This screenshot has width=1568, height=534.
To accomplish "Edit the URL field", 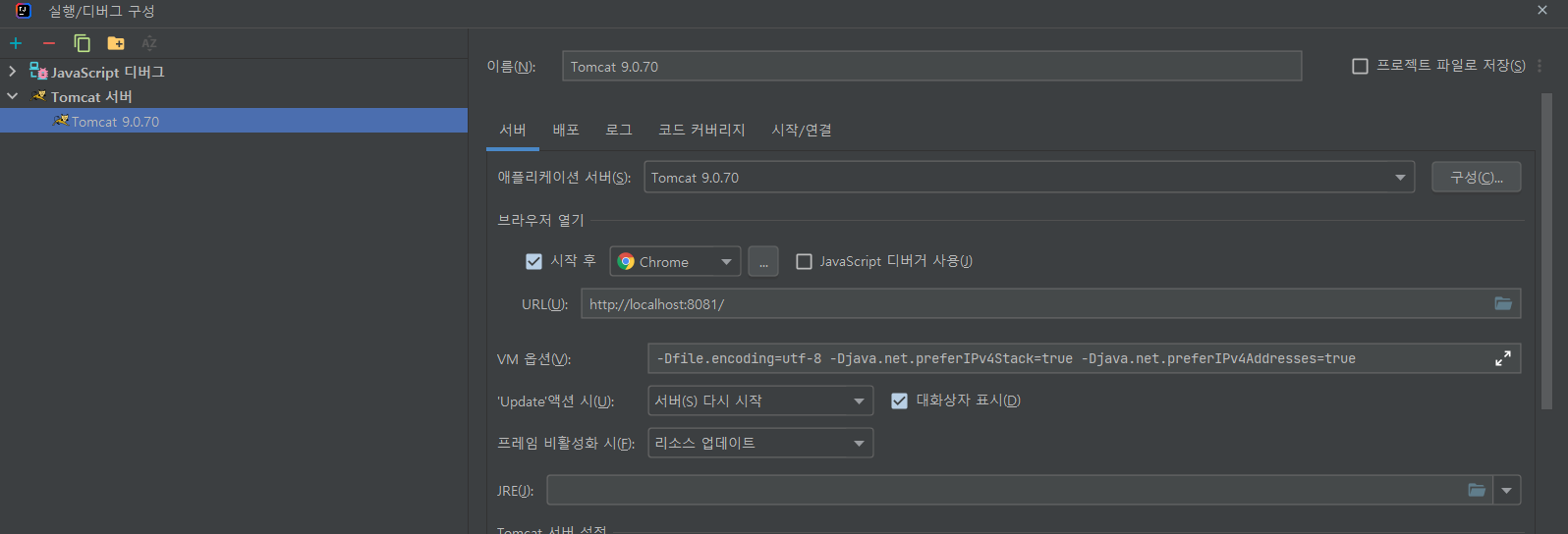I will point(1050,303).
